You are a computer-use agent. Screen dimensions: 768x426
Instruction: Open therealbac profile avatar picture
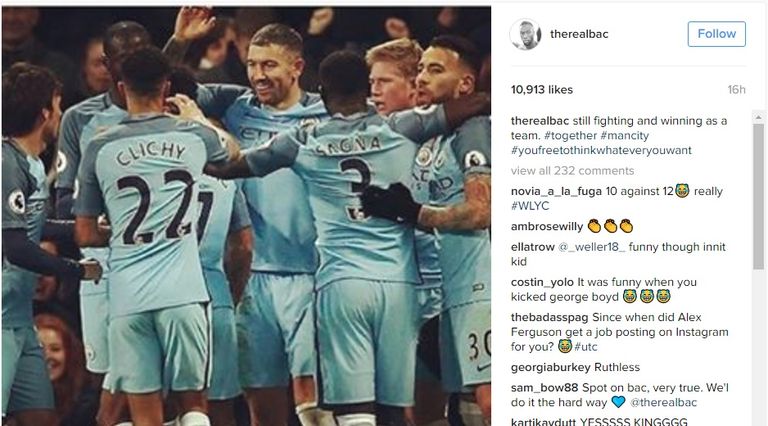click(x=526, y=34)
